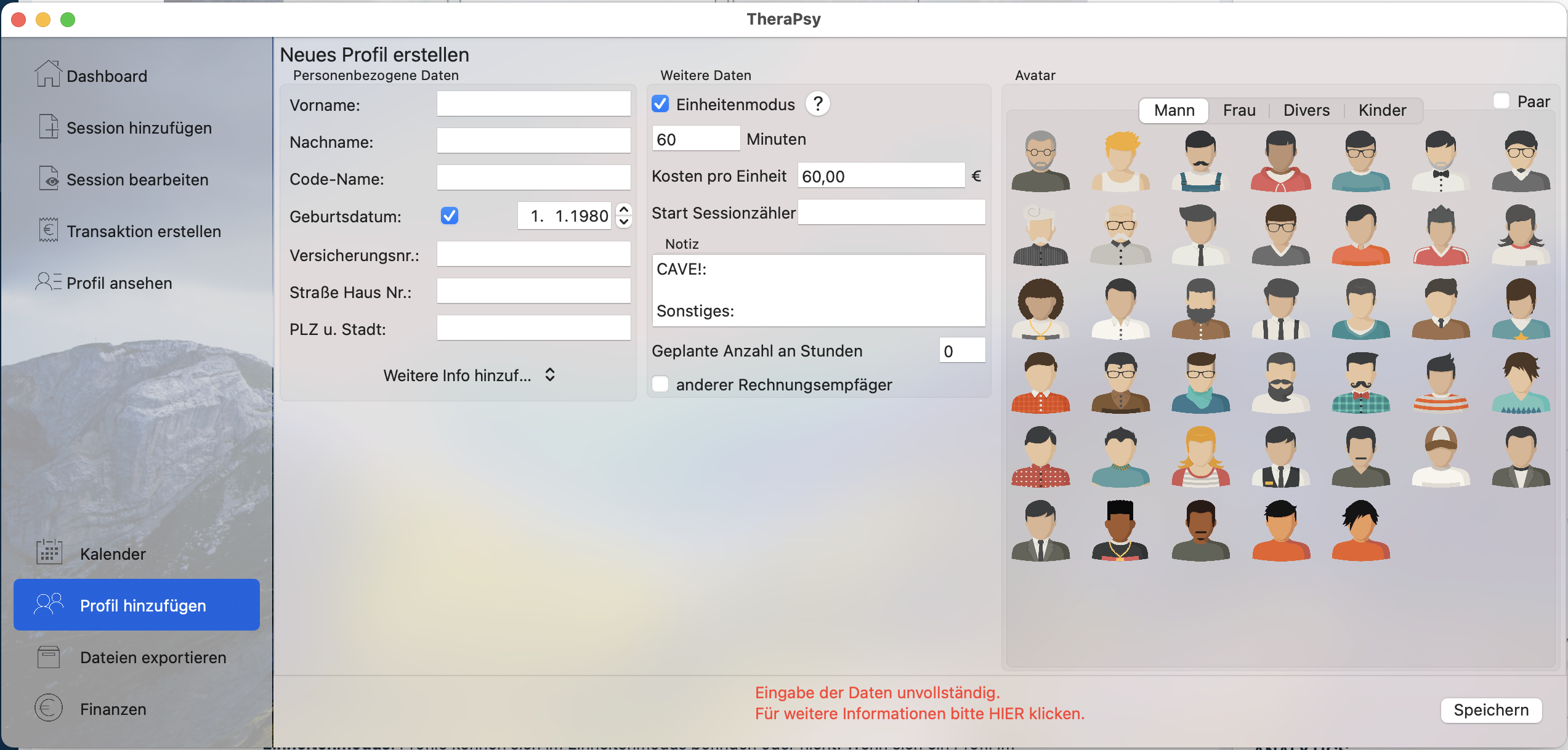Uncheck the Geburtsdatum checkbox
This screenshot has height=750, width=1568.
450,216
